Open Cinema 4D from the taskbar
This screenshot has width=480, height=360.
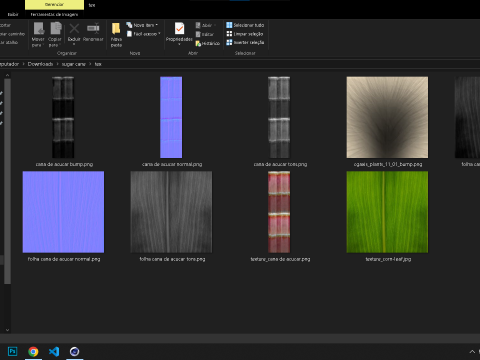click(x=74, y=351)
